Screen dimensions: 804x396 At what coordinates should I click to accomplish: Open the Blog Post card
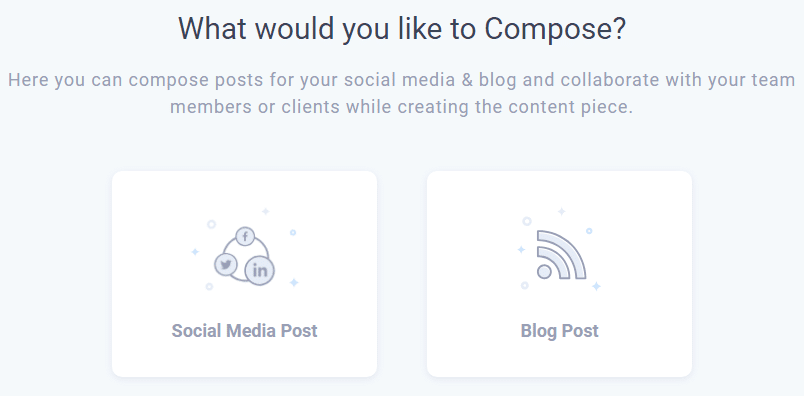point(559,274)
